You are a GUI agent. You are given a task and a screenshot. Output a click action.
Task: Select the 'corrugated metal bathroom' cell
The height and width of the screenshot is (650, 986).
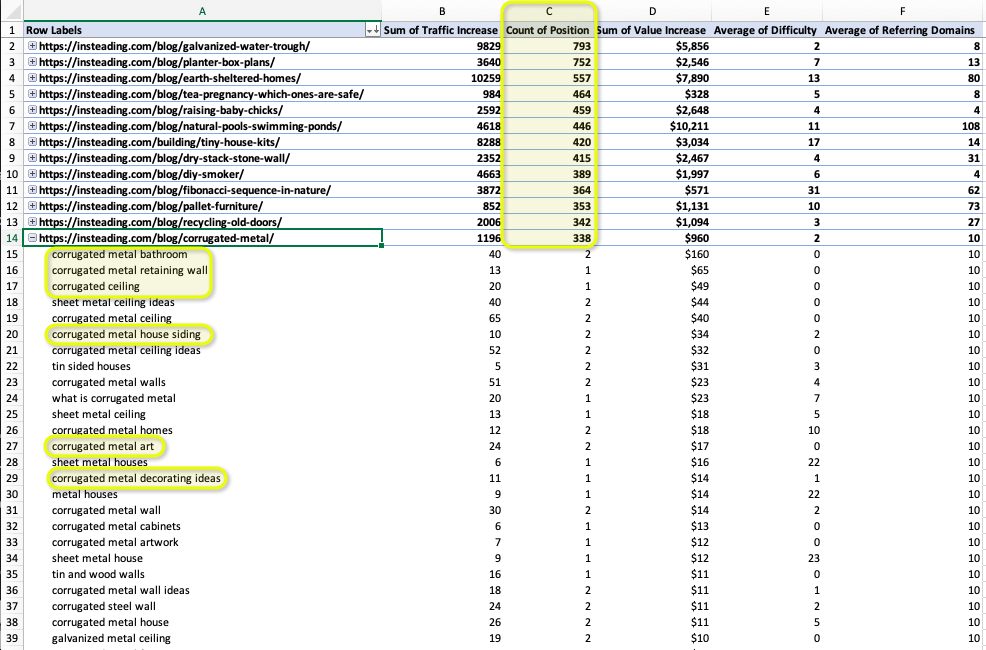coord(202,254)
